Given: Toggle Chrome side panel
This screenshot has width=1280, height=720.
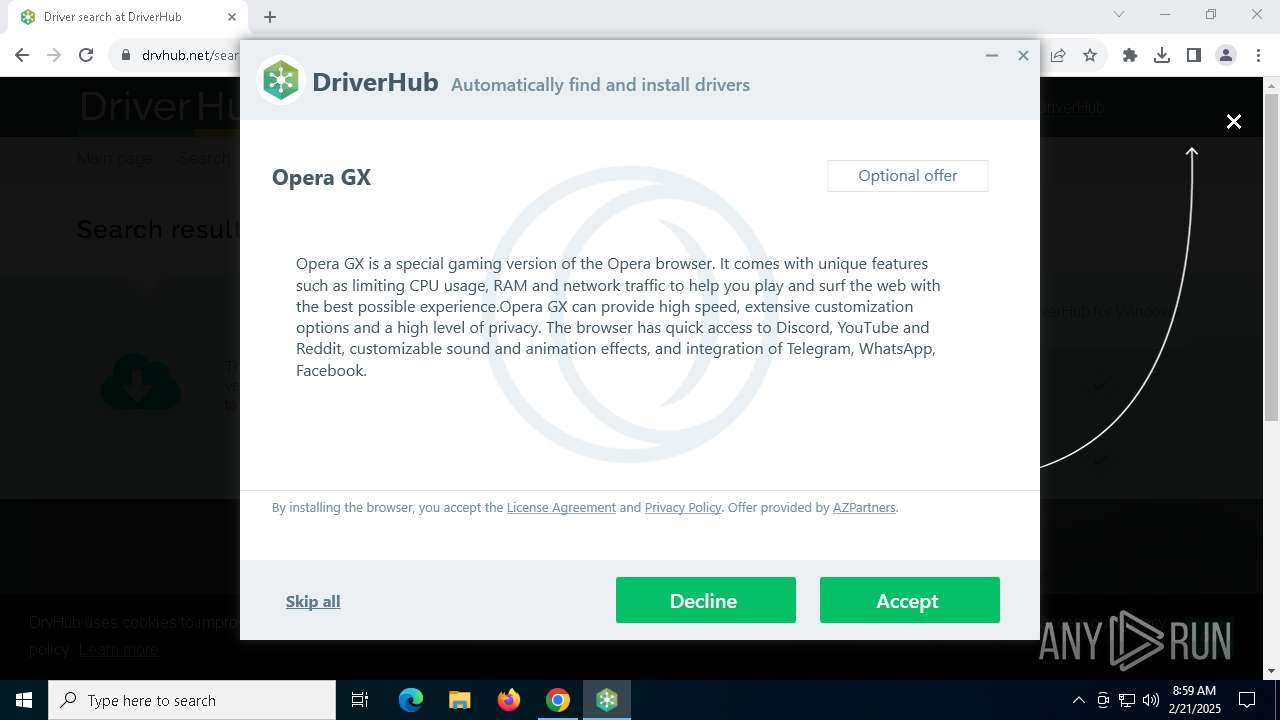Looking at the screenshot, I should coord(1194,55).
